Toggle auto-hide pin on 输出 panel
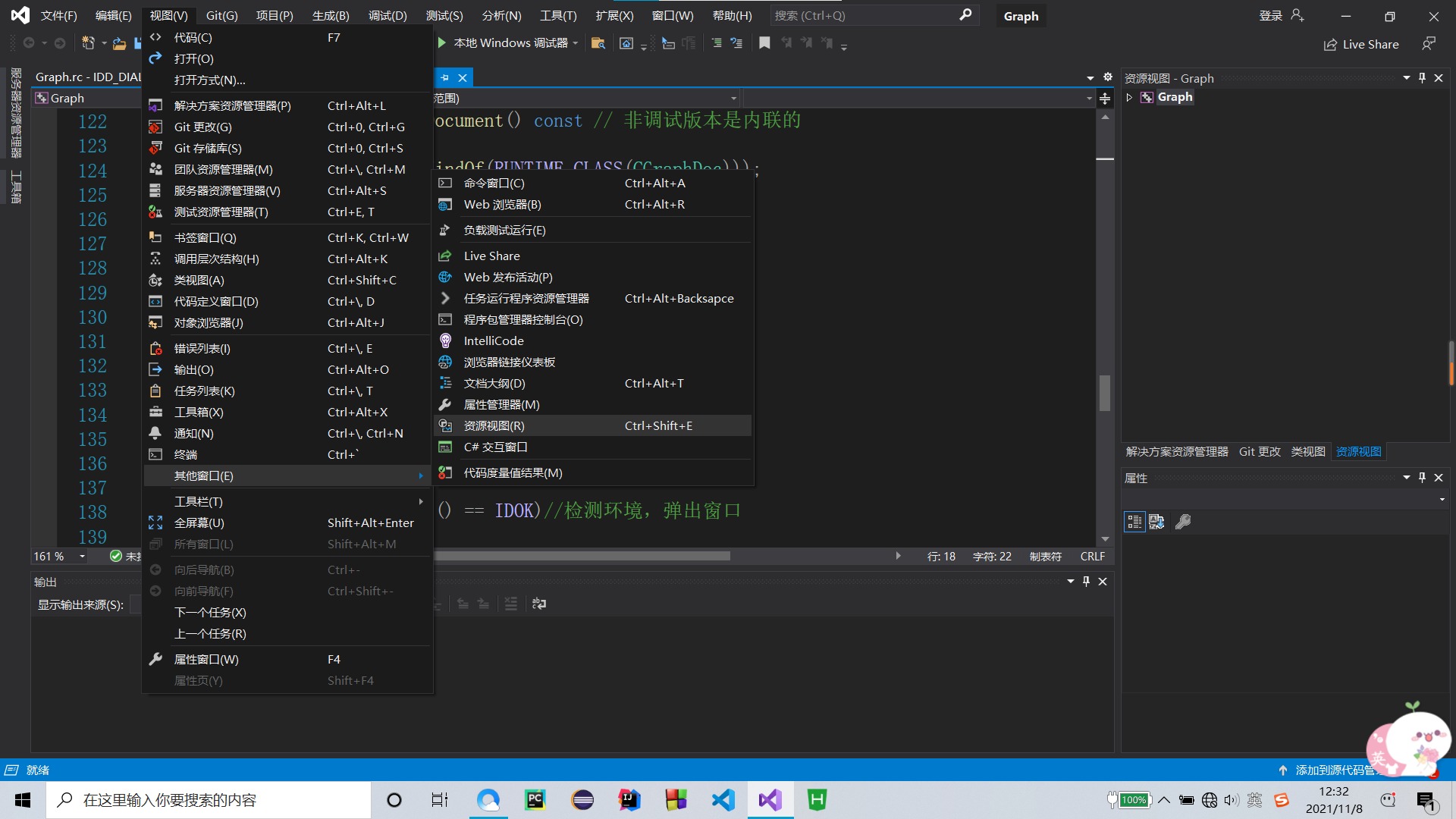Image resolution: width=1456 pixels, height=819 pixels. point(1086,582)
